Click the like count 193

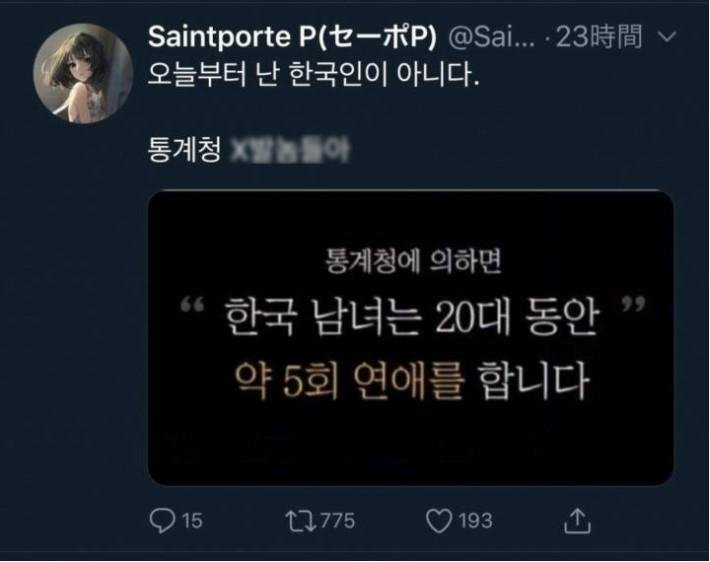tap(475, 521)
